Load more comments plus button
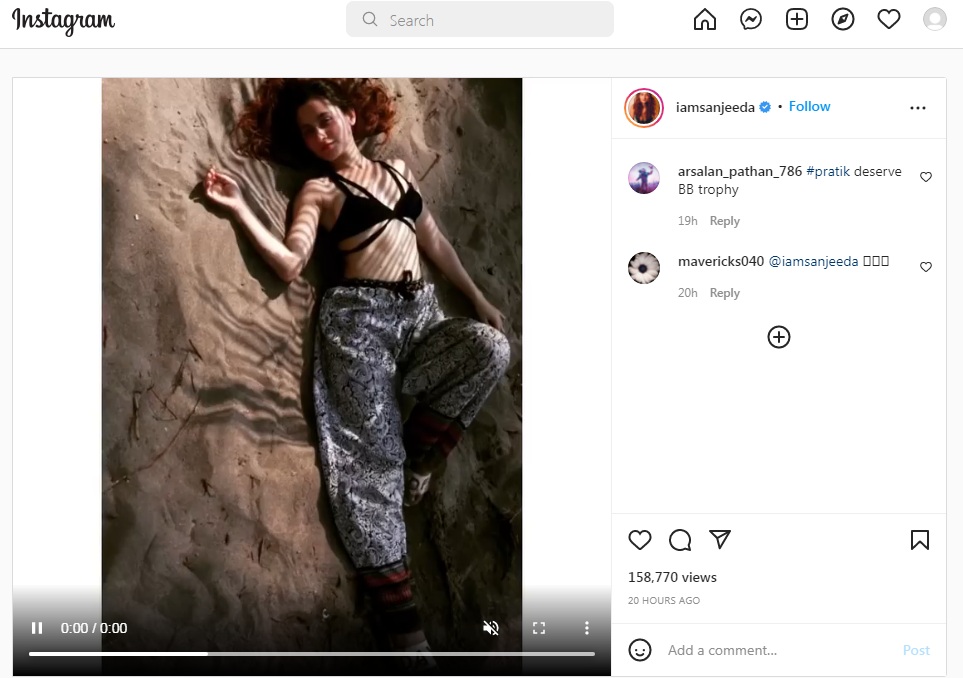The image size is (963, 678). point(779,337)
